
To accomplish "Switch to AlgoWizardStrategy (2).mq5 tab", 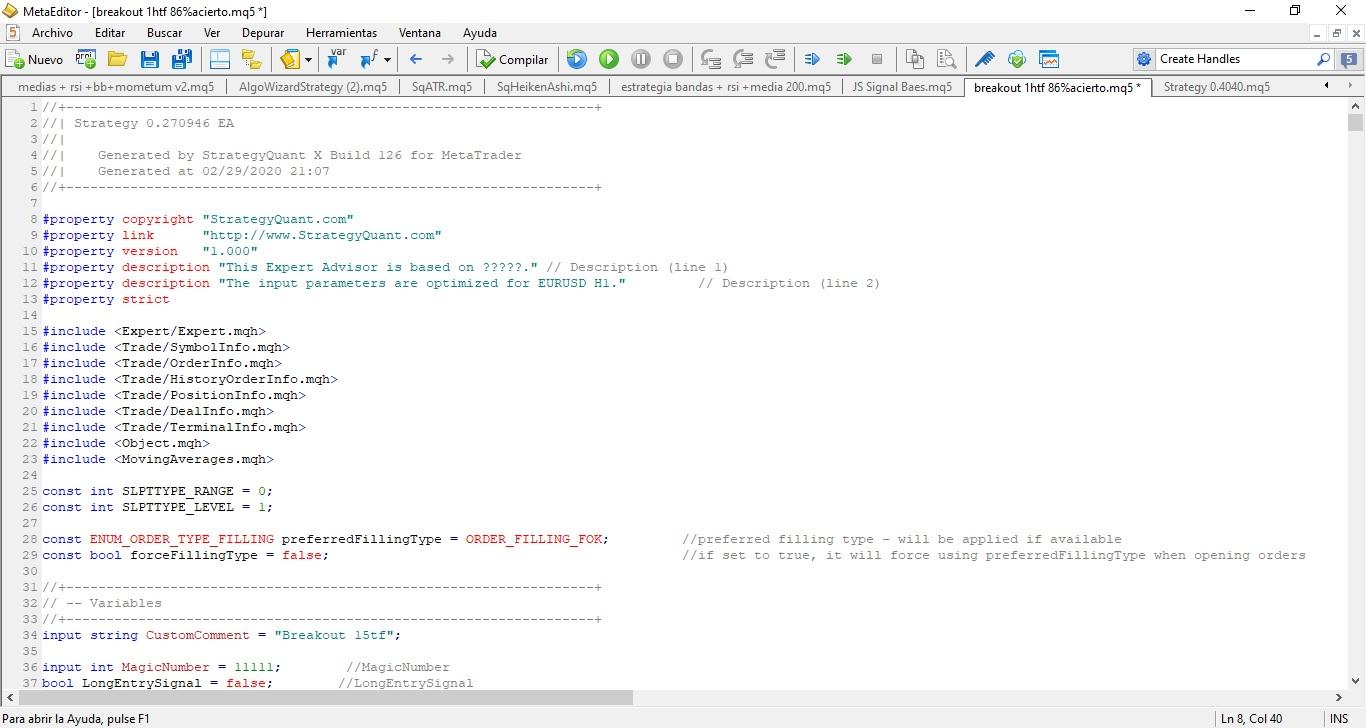I will pyautogui.click(x=313, y=87).
